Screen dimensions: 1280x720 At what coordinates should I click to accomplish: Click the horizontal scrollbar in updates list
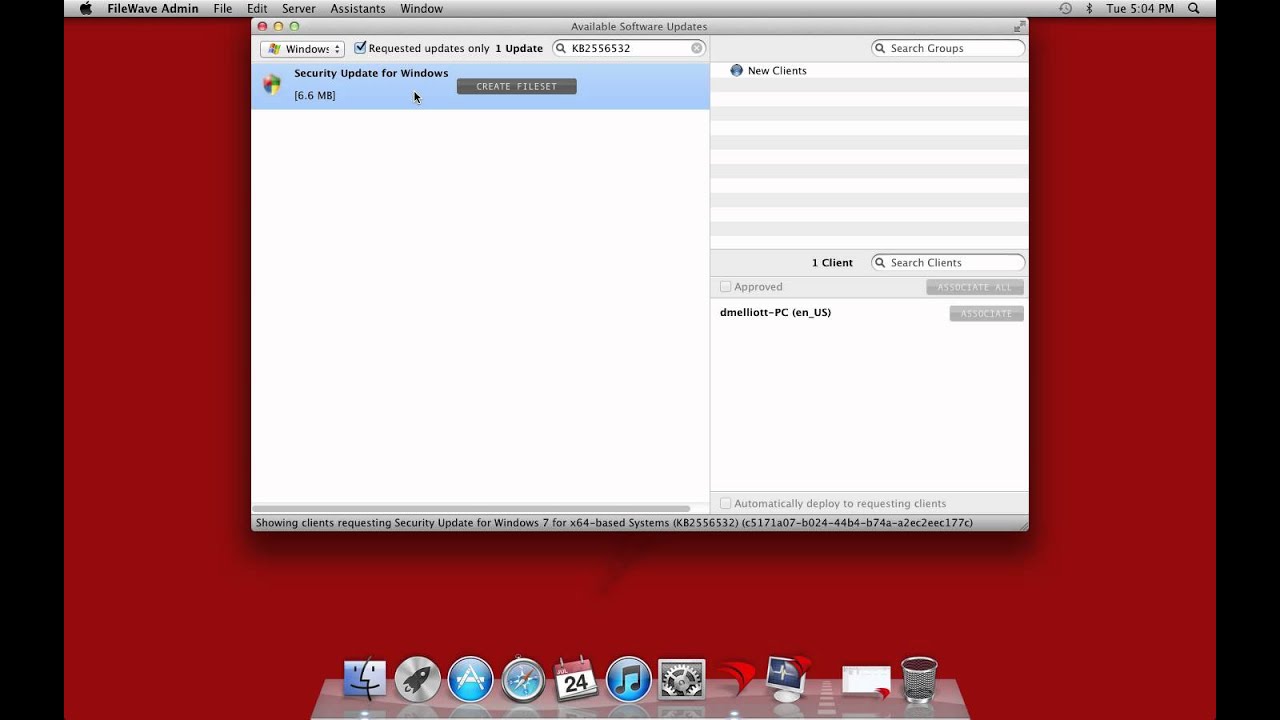(471, 509)
